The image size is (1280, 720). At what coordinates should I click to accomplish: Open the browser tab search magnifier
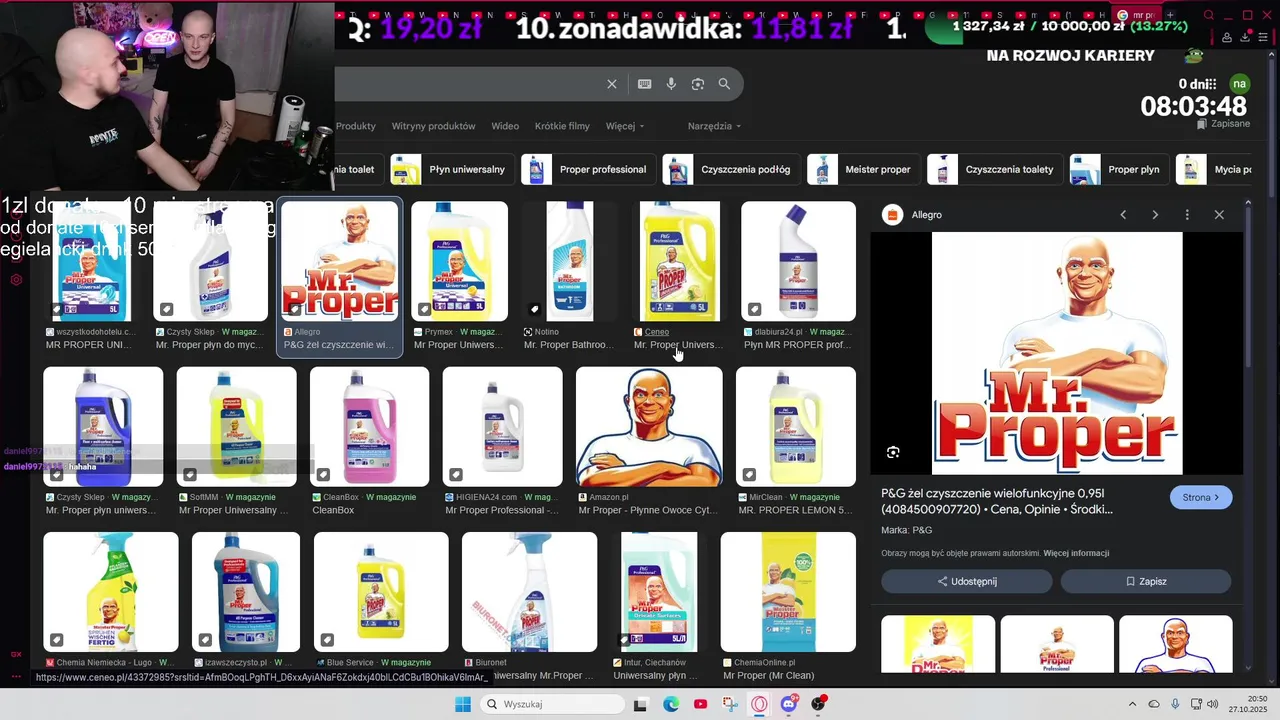click(x=1209, y=15)
